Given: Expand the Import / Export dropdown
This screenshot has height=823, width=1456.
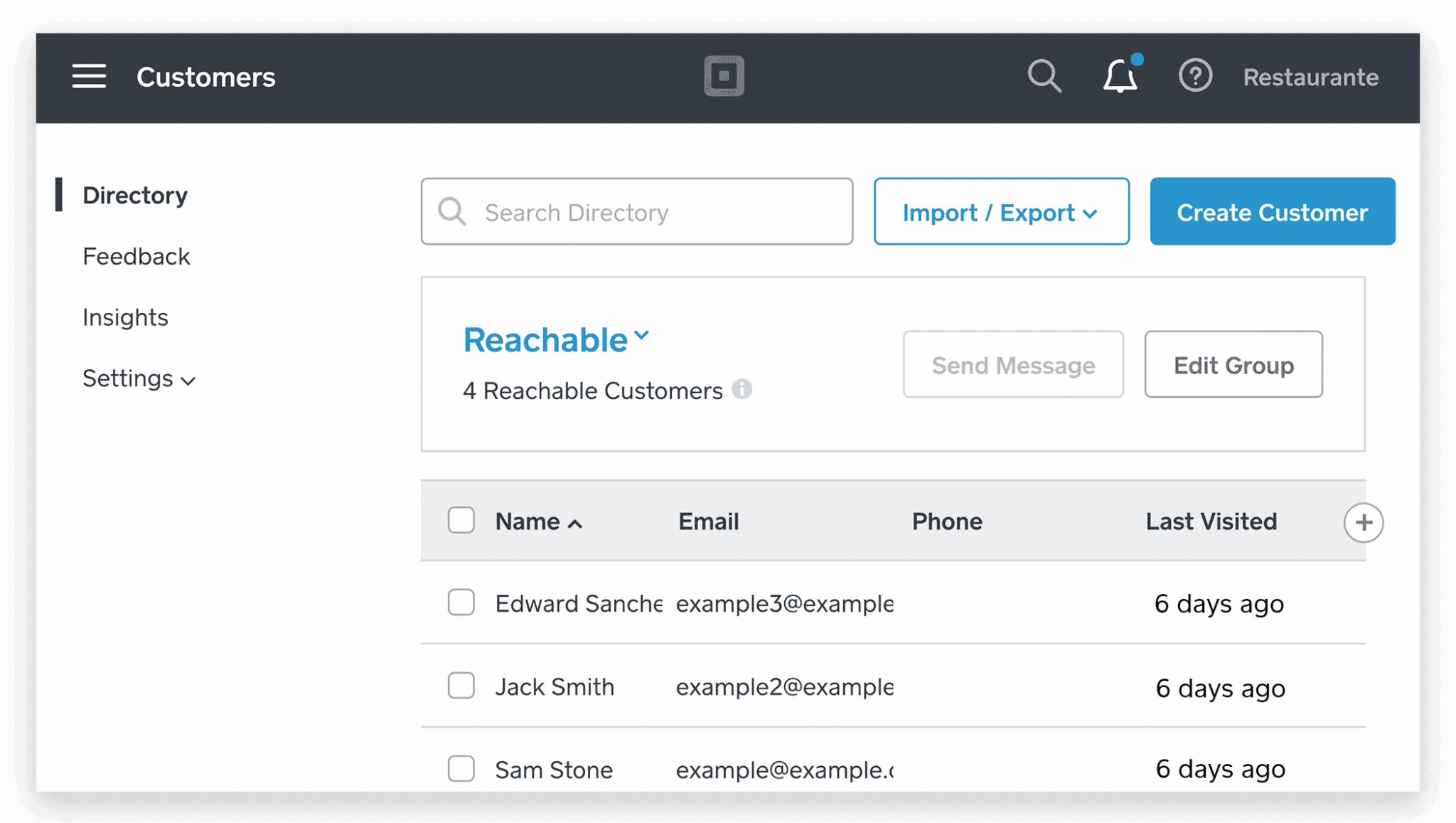Looking at the screenshot, I should coord(1001,212).
